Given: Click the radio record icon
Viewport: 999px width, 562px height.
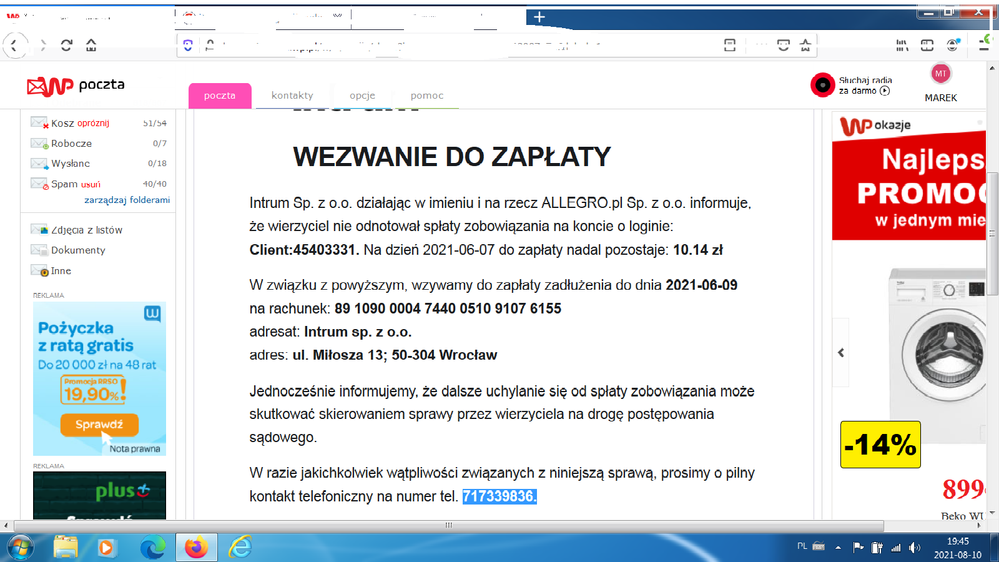Looking at the screenshot, I should click(822, 85).
